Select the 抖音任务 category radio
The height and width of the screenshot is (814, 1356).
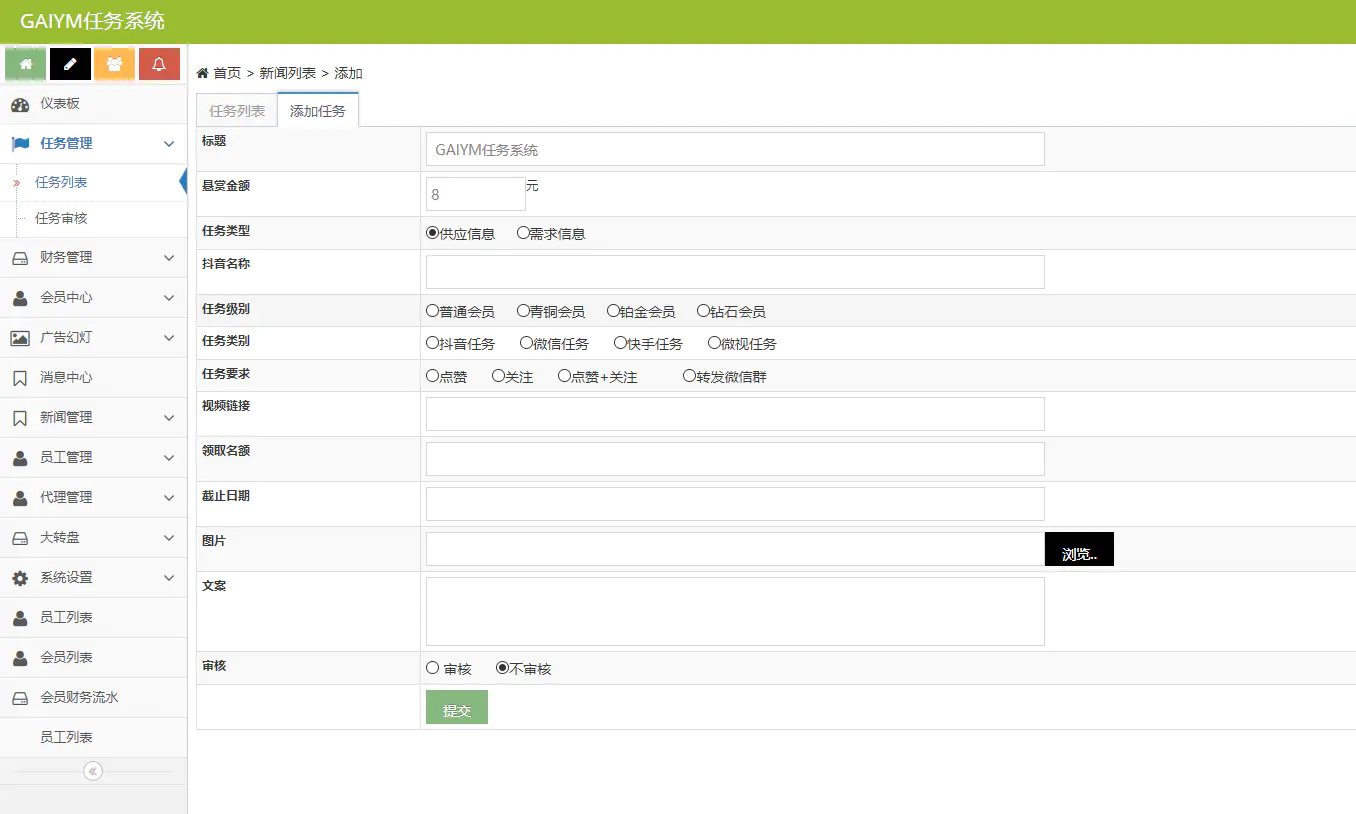pos(433,343)
